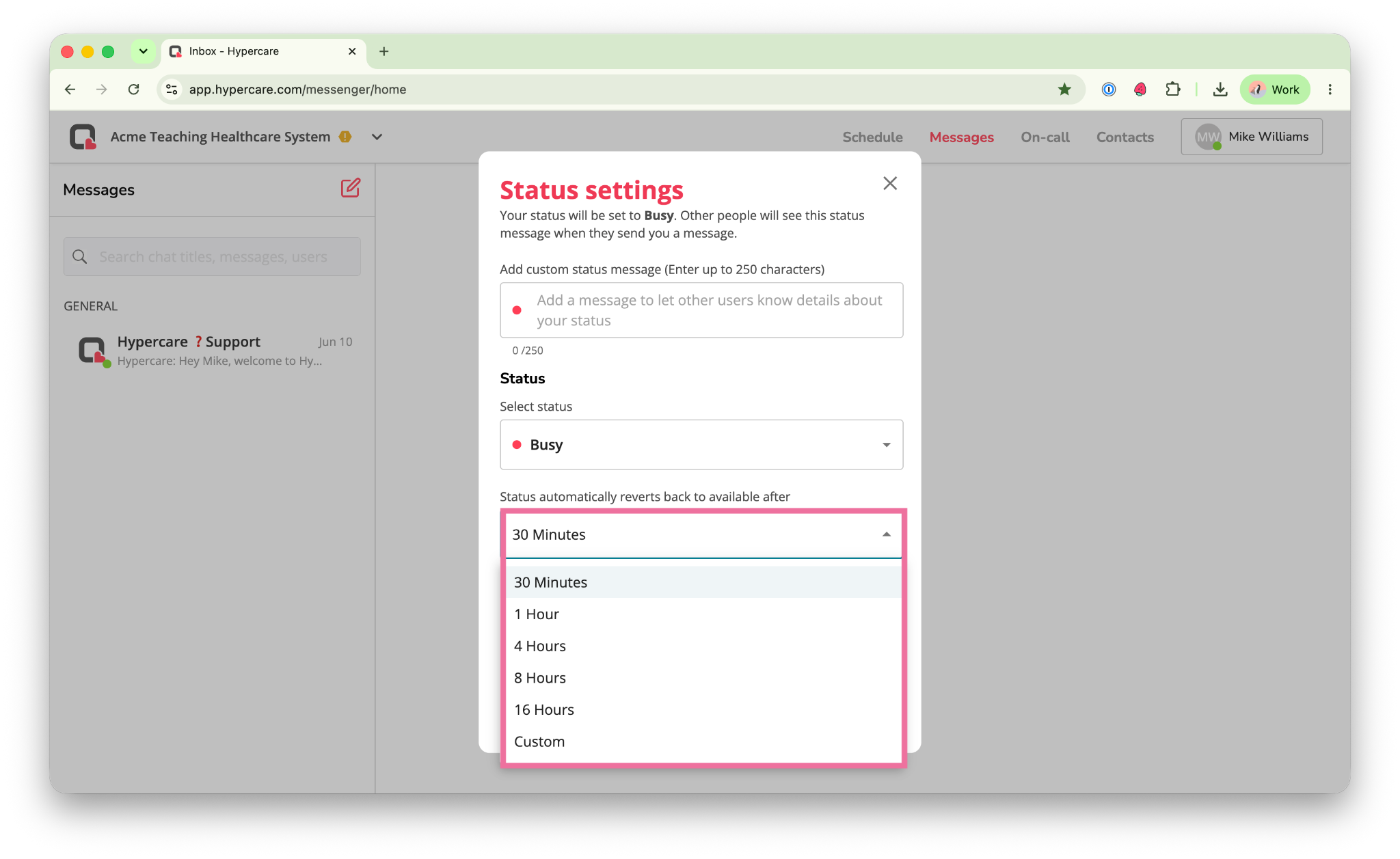Choose the 4 Hours option
The height and width of the screenshot is (859, 1400).
click(x=703, y=646)
